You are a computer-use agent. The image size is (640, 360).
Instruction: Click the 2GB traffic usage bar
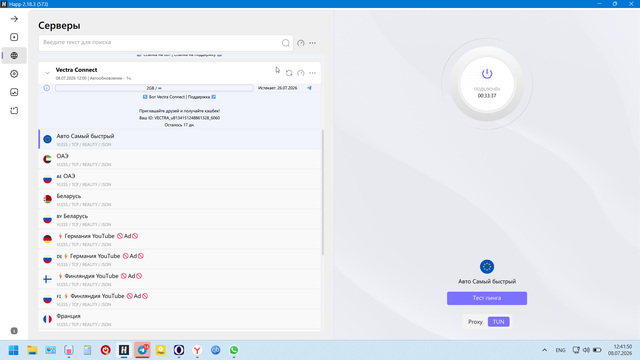tap(154, 88)
